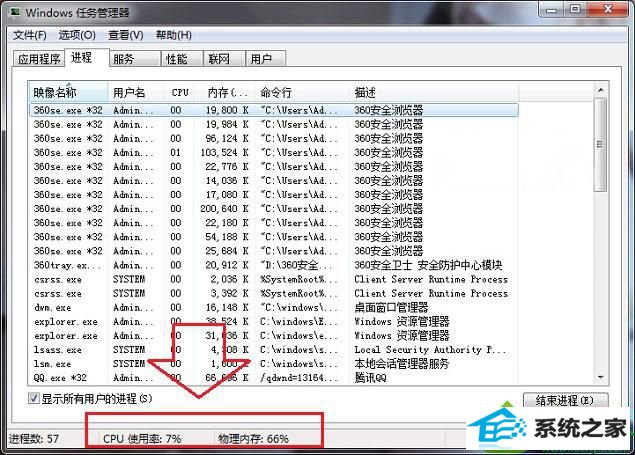Open the 性能 tab
This screenshot has width=635, height=455.
pyautogui.click(x=182, y=59)
